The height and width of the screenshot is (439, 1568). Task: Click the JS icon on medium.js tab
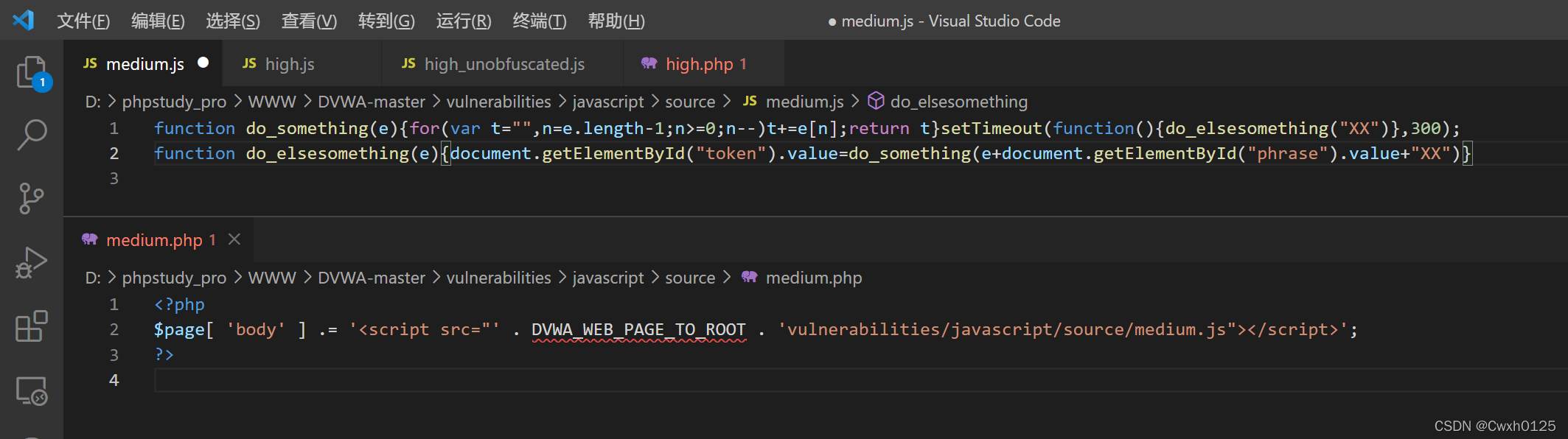pos(90,64)
